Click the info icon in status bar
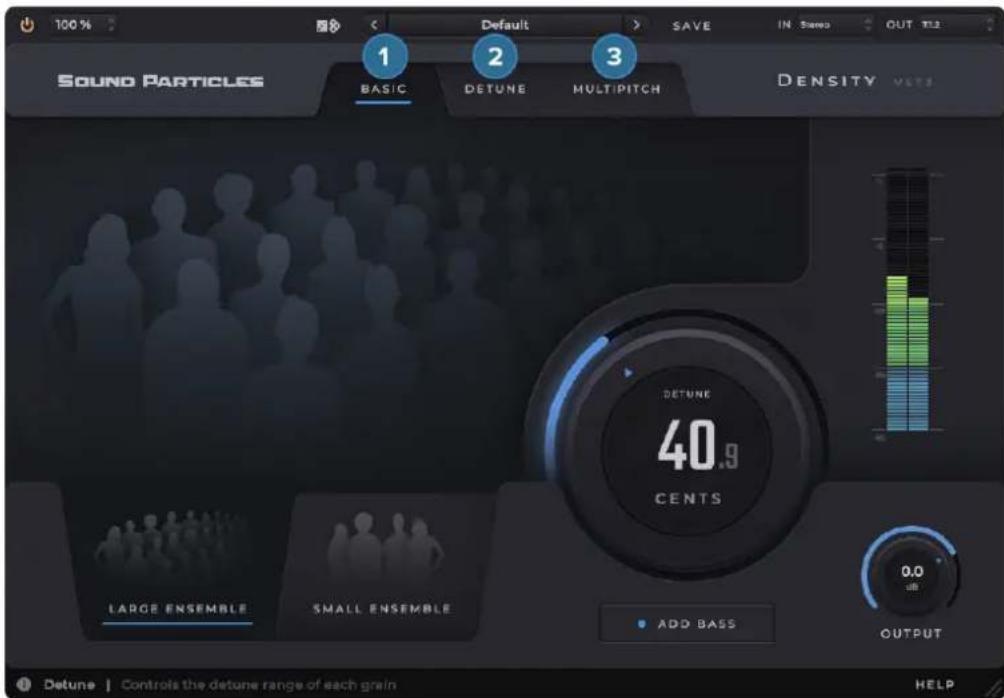 pyautogui.click(x=25, y=685)
